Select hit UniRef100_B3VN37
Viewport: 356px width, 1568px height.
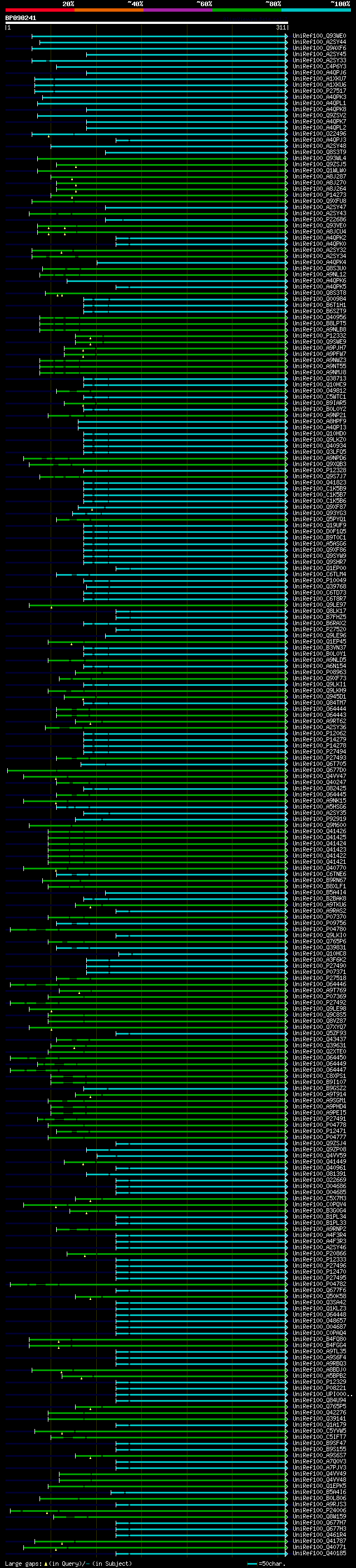[319, 647]
